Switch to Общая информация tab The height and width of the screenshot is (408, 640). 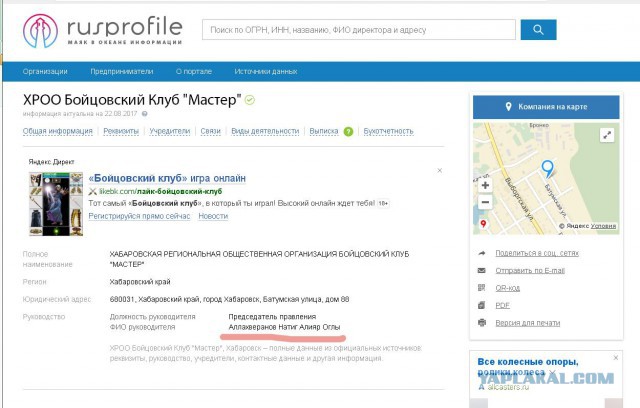pyautogui.click(x=58, y=131)
